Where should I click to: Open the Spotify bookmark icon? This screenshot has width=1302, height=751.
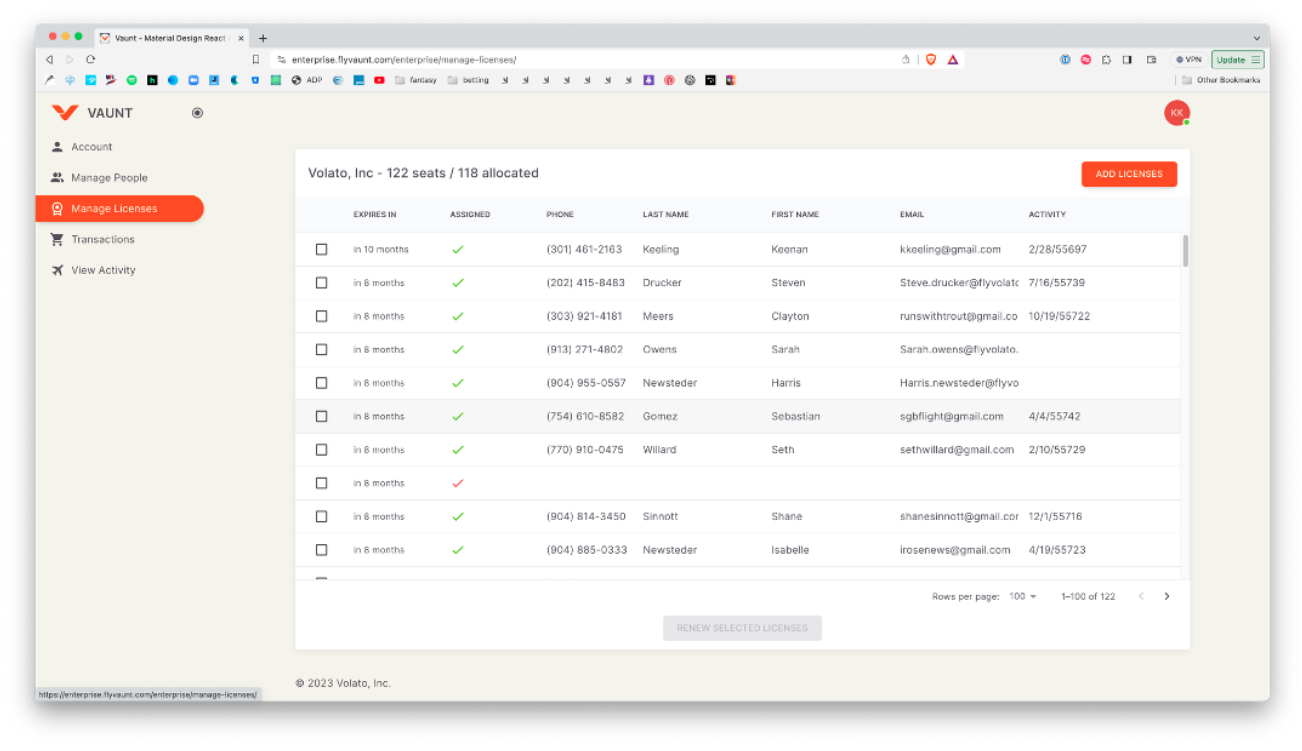pos(132,80)
